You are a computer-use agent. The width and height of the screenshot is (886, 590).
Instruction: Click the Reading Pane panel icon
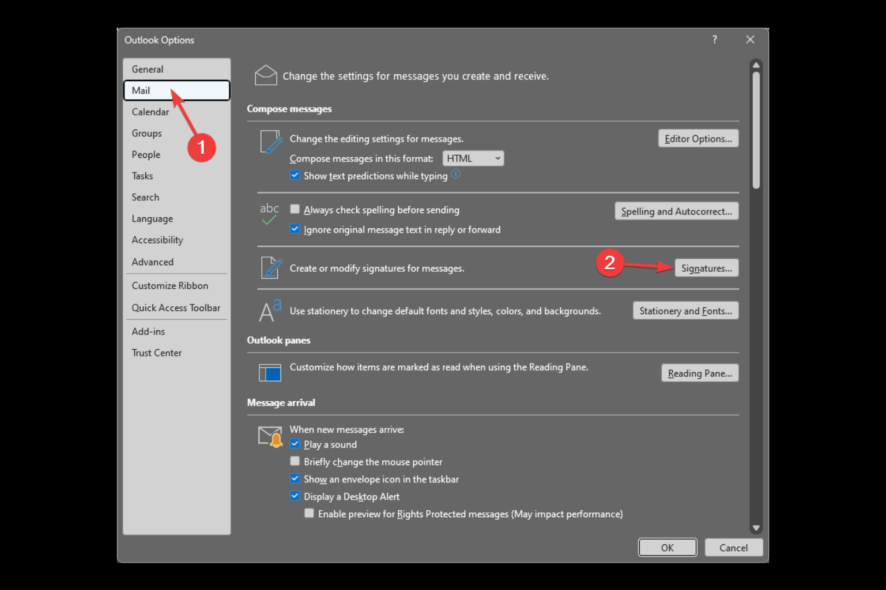click(268, 371)
